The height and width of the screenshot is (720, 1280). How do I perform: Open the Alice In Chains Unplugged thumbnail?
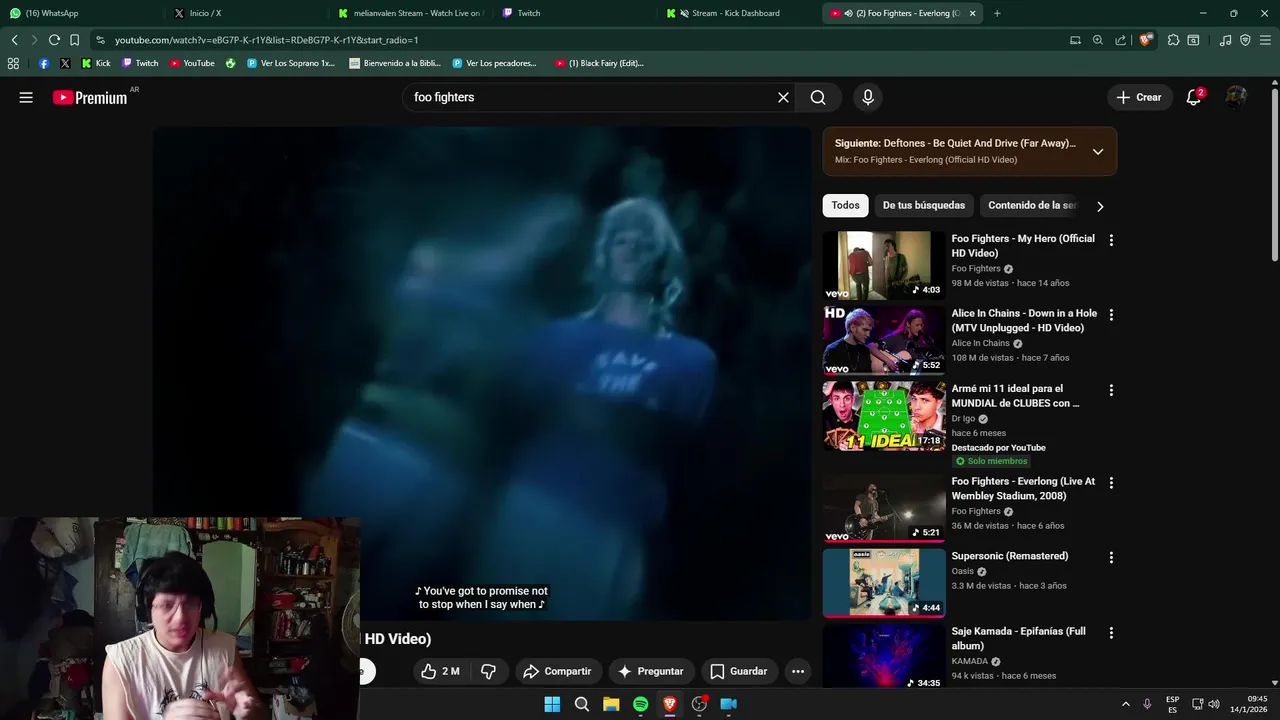pos(884,340)
